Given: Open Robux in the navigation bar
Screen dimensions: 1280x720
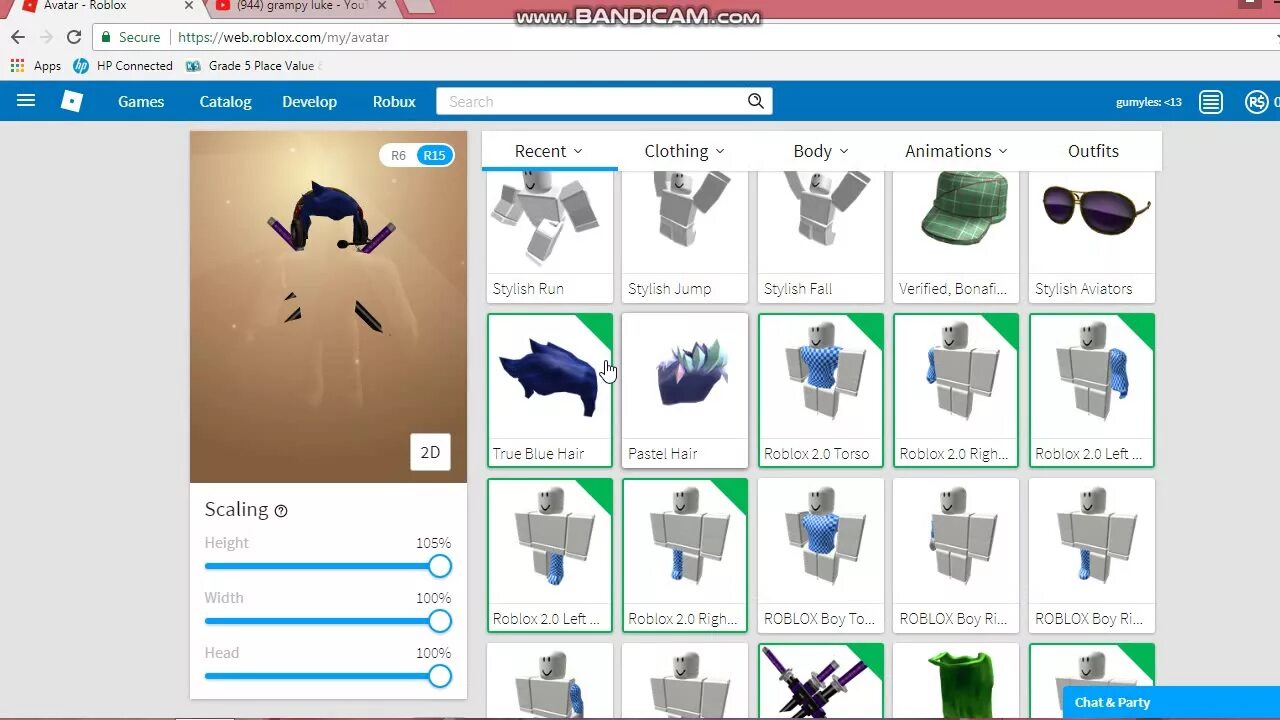Looking at the screenshot, I should [x=394, y=101].
